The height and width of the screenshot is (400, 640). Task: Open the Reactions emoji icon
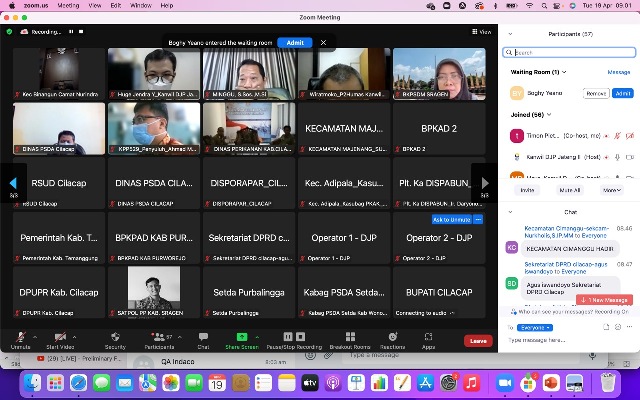(x=392, y=336)
